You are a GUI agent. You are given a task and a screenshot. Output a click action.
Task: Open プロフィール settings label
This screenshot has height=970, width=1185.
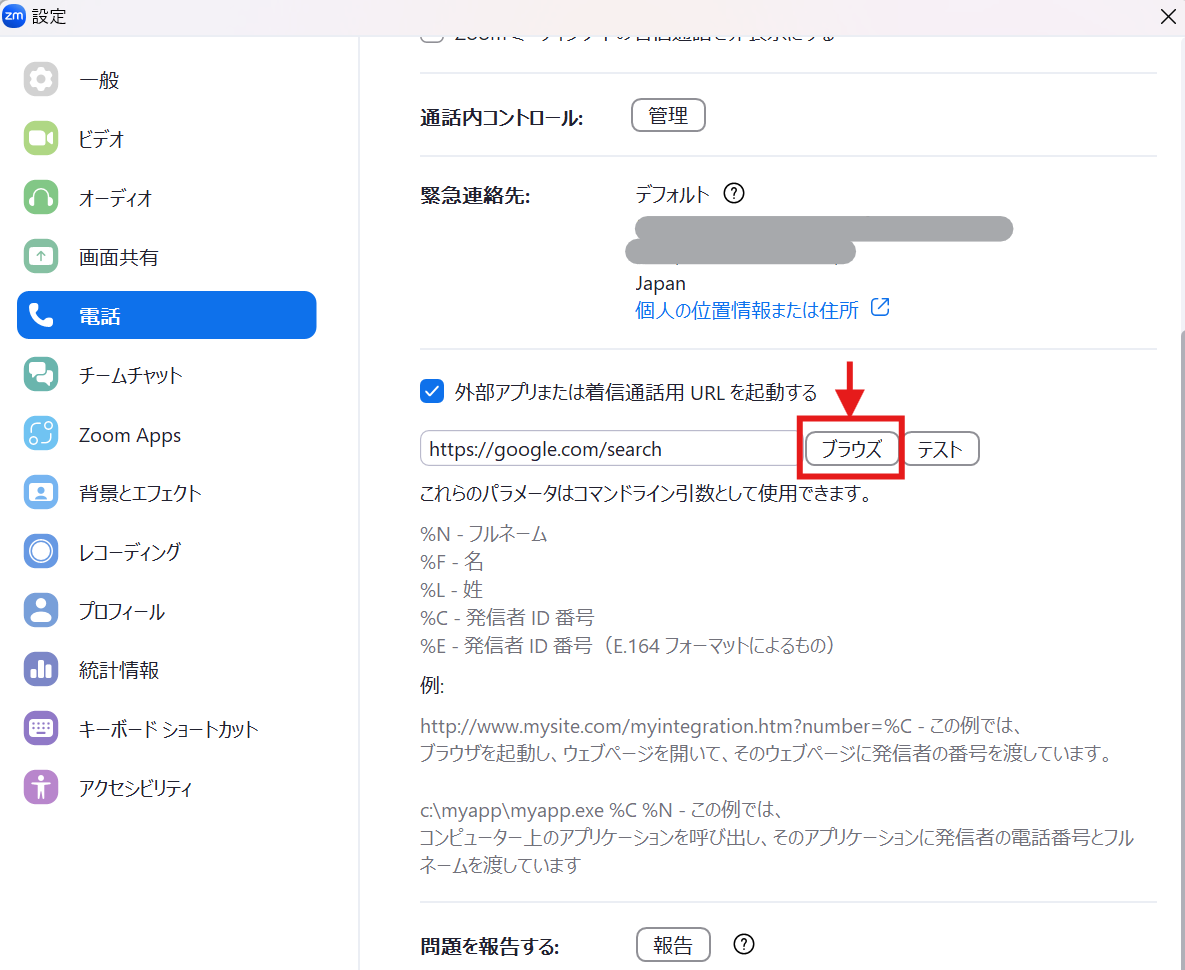point(122,611)
